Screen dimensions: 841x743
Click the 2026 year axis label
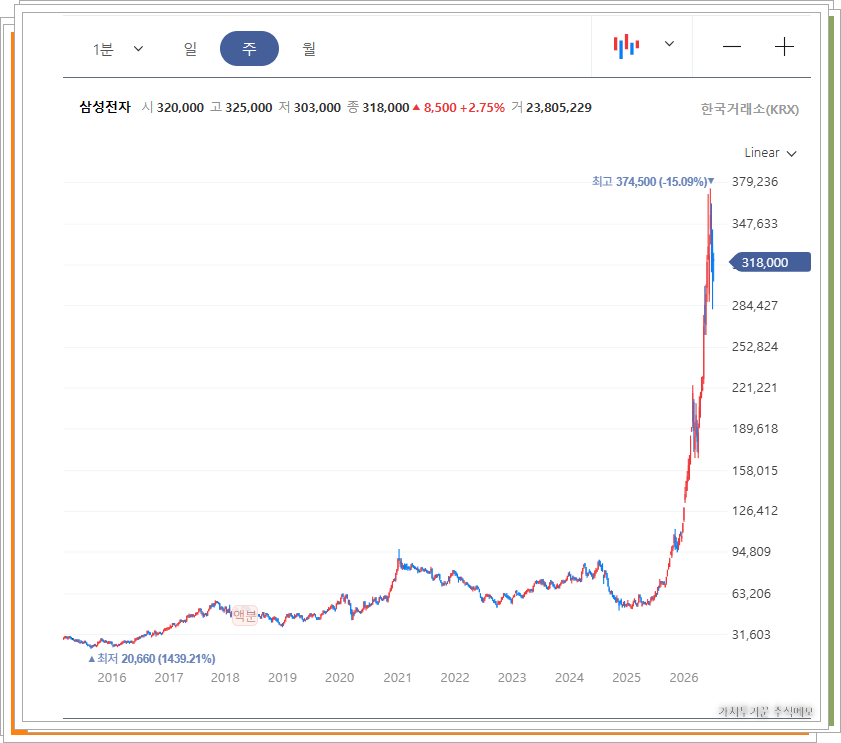click(684, 678)
